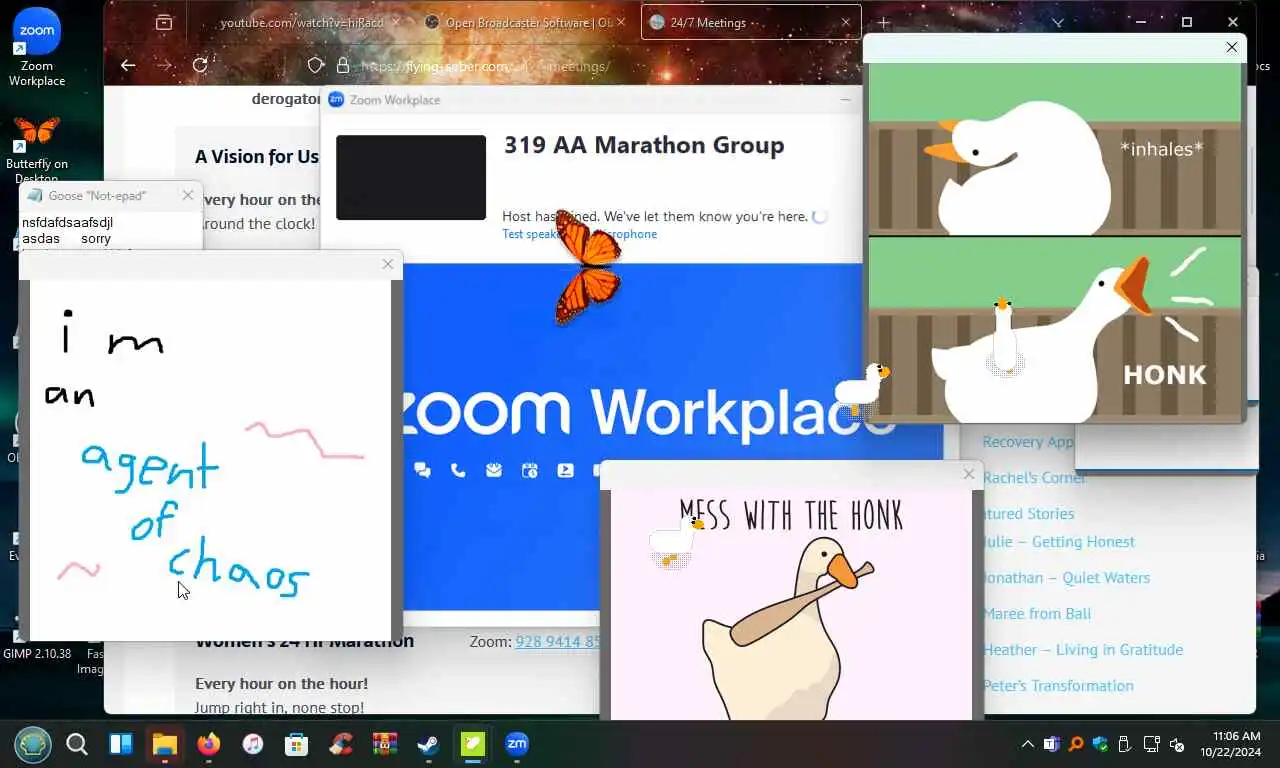Show hidden tray icons chevron

(1027, 744)
